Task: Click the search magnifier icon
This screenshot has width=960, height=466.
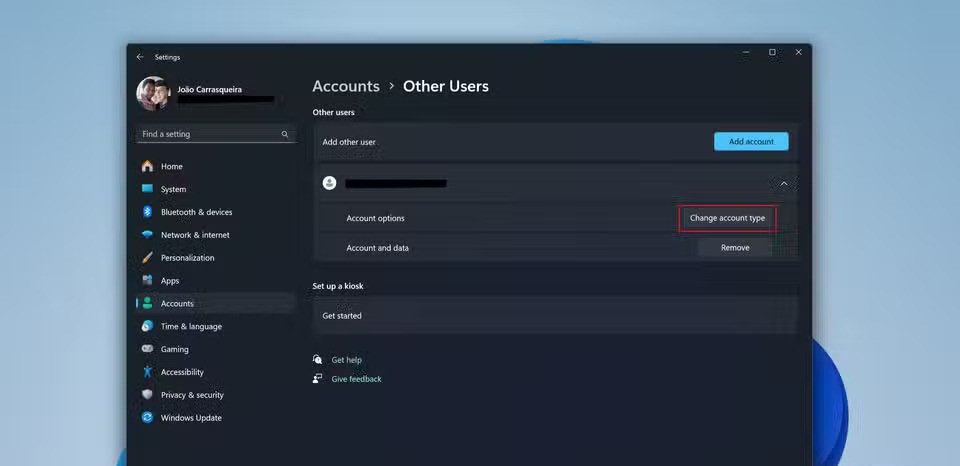Action: coord(285,134)
